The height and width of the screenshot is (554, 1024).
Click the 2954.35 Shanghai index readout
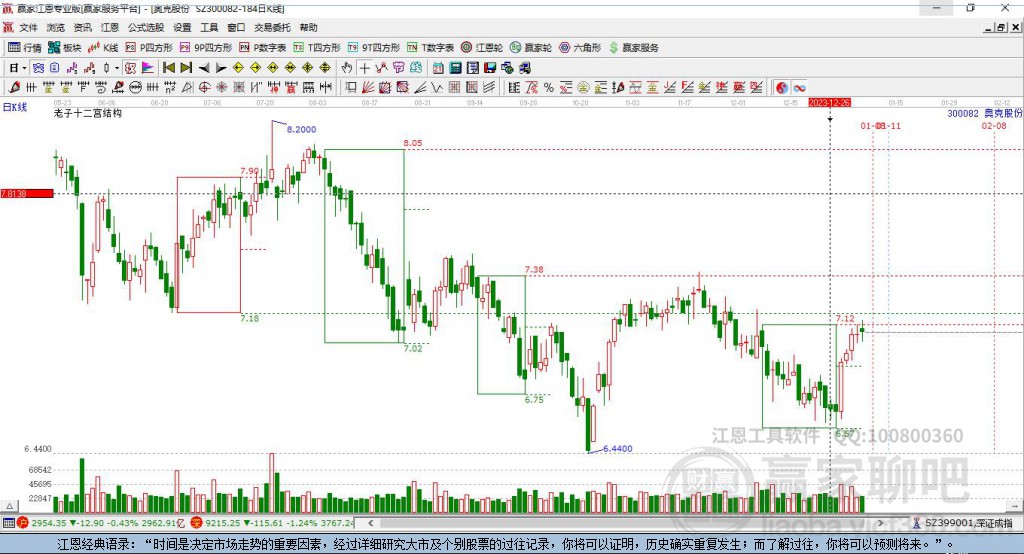click(x=49, y=523)
